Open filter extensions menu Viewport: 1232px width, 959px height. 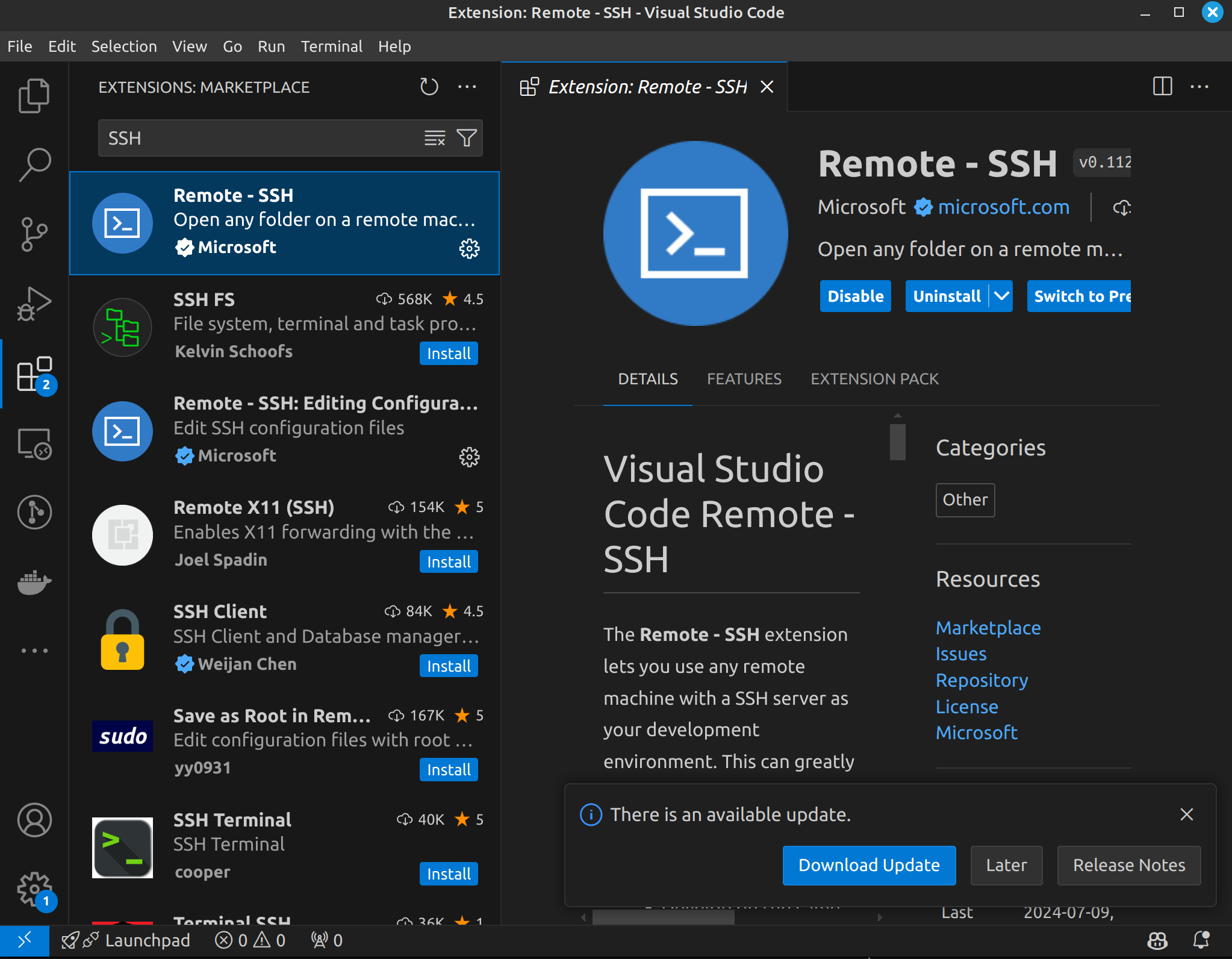[x=467, y=138]
